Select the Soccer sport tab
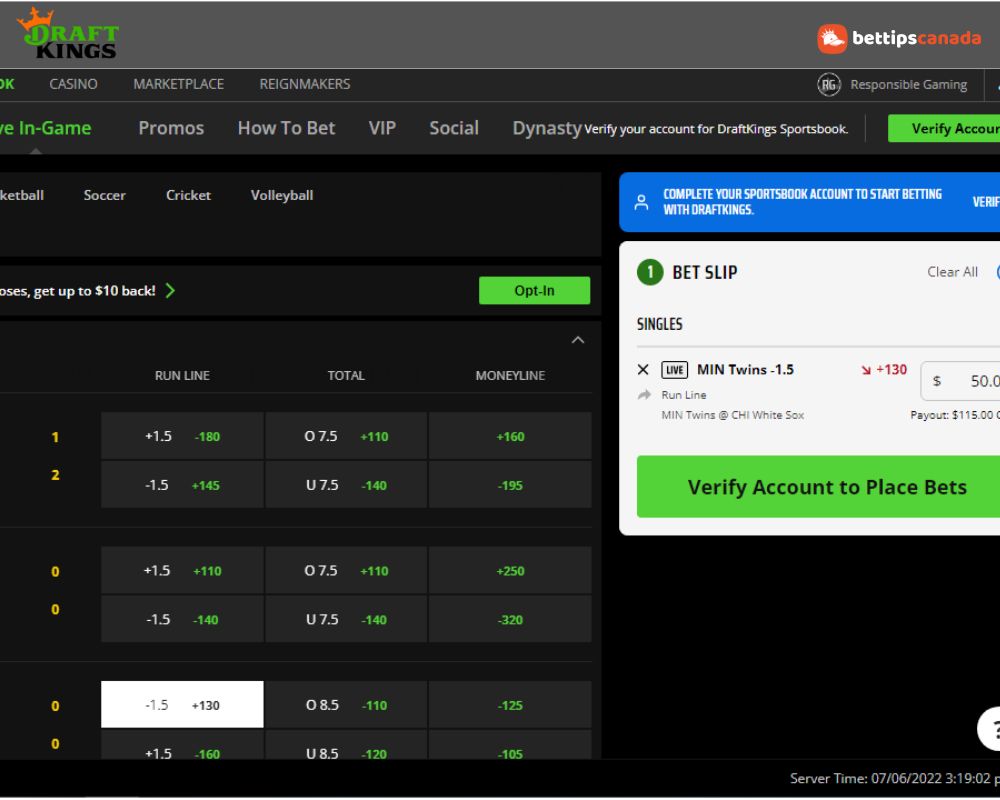Screen dimensions: 1000x800 [x=105, y=195]
